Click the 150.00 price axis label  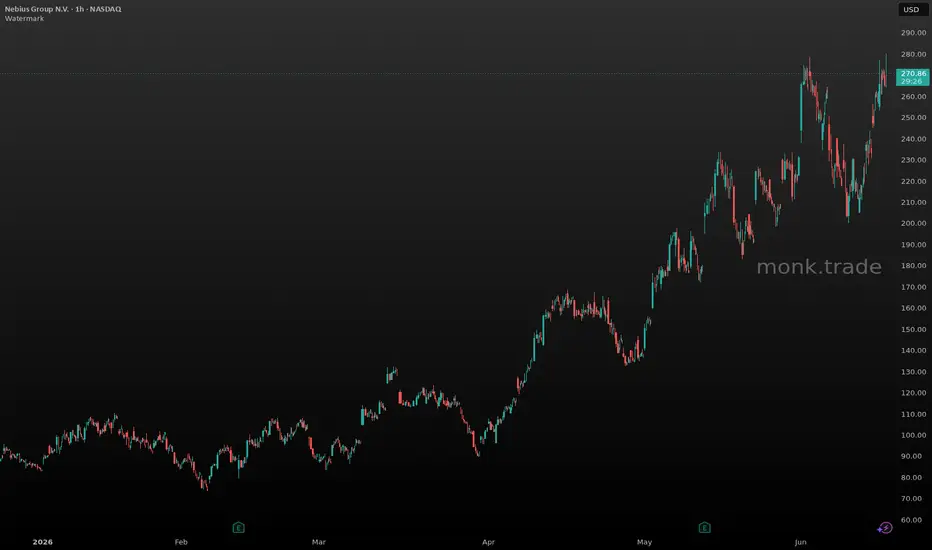click(914, 329)
